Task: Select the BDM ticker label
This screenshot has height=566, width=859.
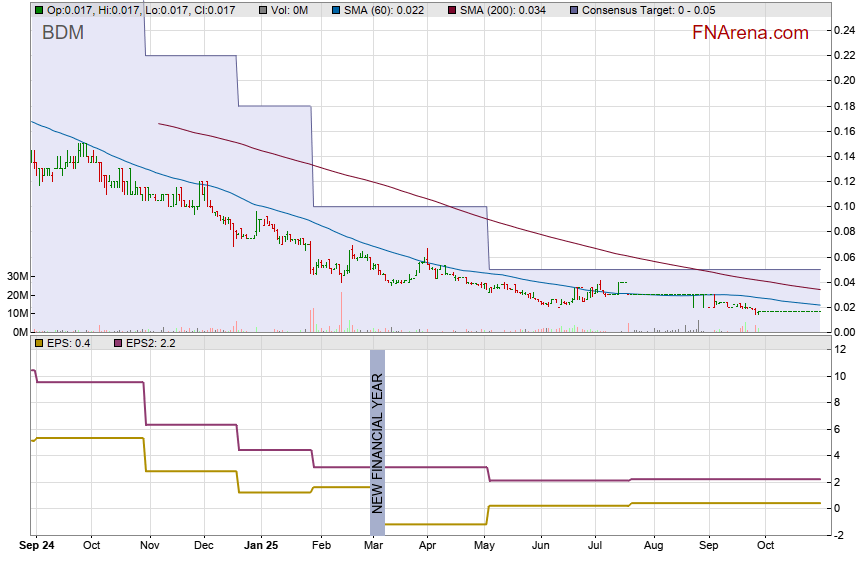Action: [63, 34]
